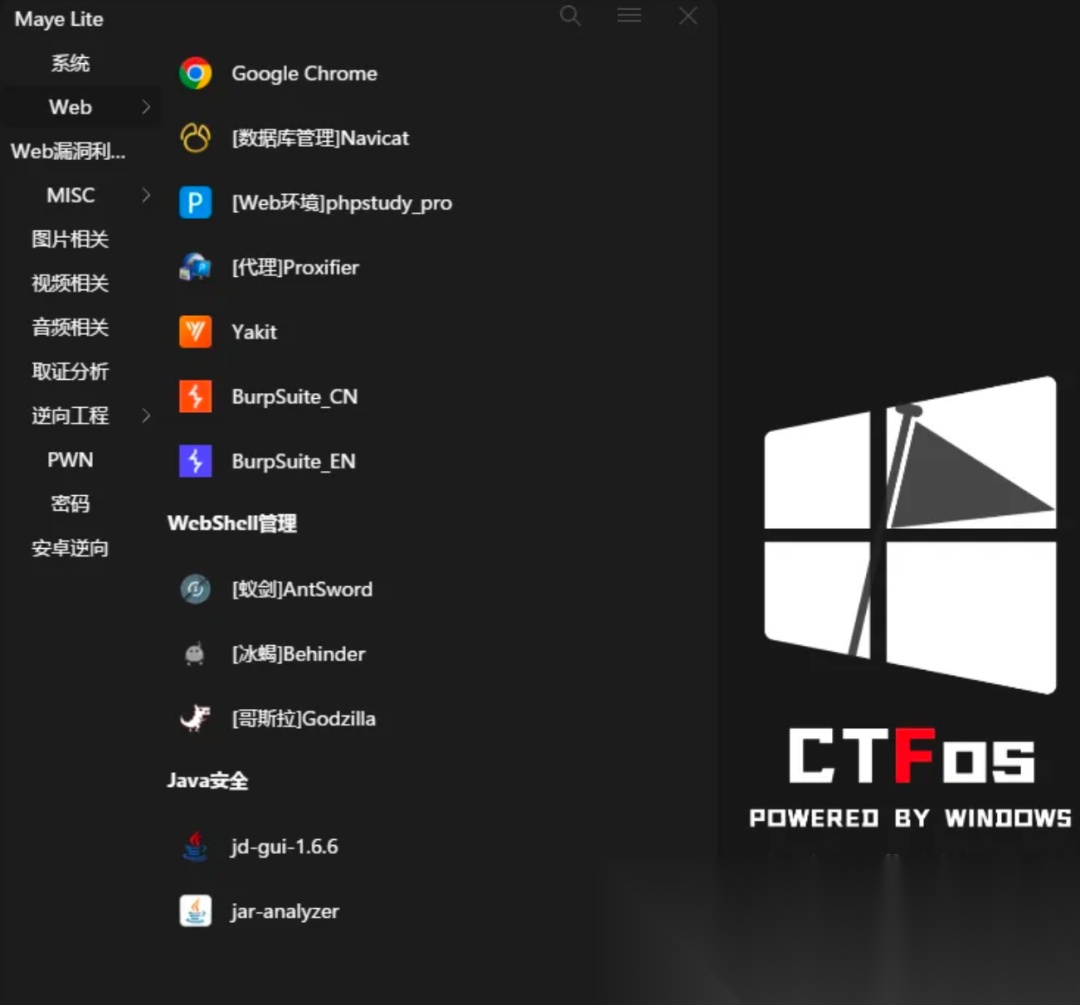The image size is (1080, 1005).
Task: Launch Yakit orange icon
Action: point(196,331)
